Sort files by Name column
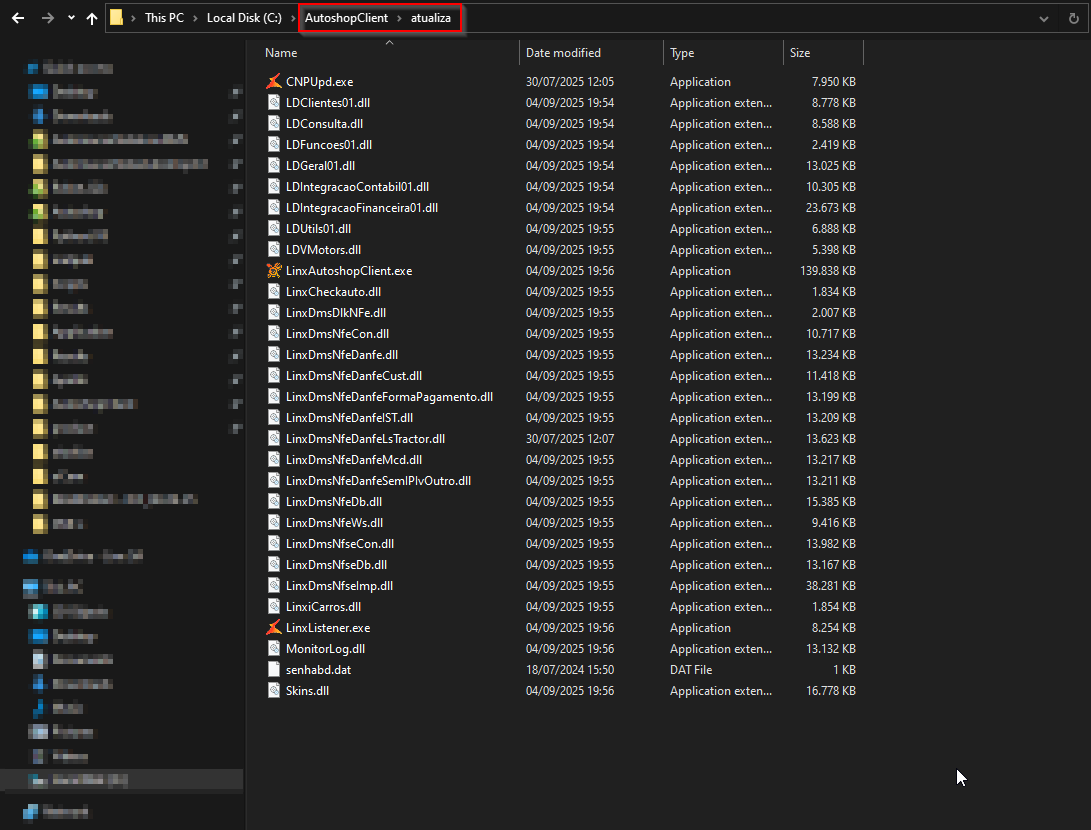 [x=281, y=53]
